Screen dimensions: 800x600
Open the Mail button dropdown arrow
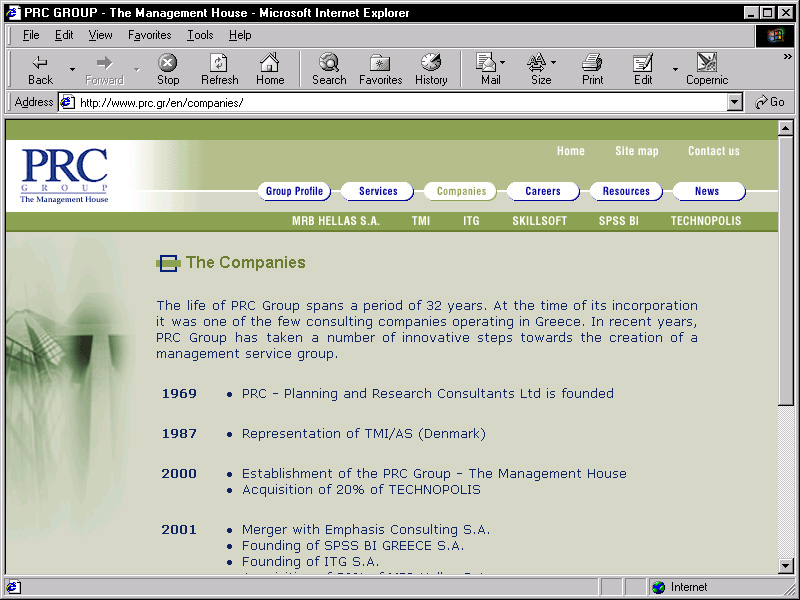tap(503, 62)
